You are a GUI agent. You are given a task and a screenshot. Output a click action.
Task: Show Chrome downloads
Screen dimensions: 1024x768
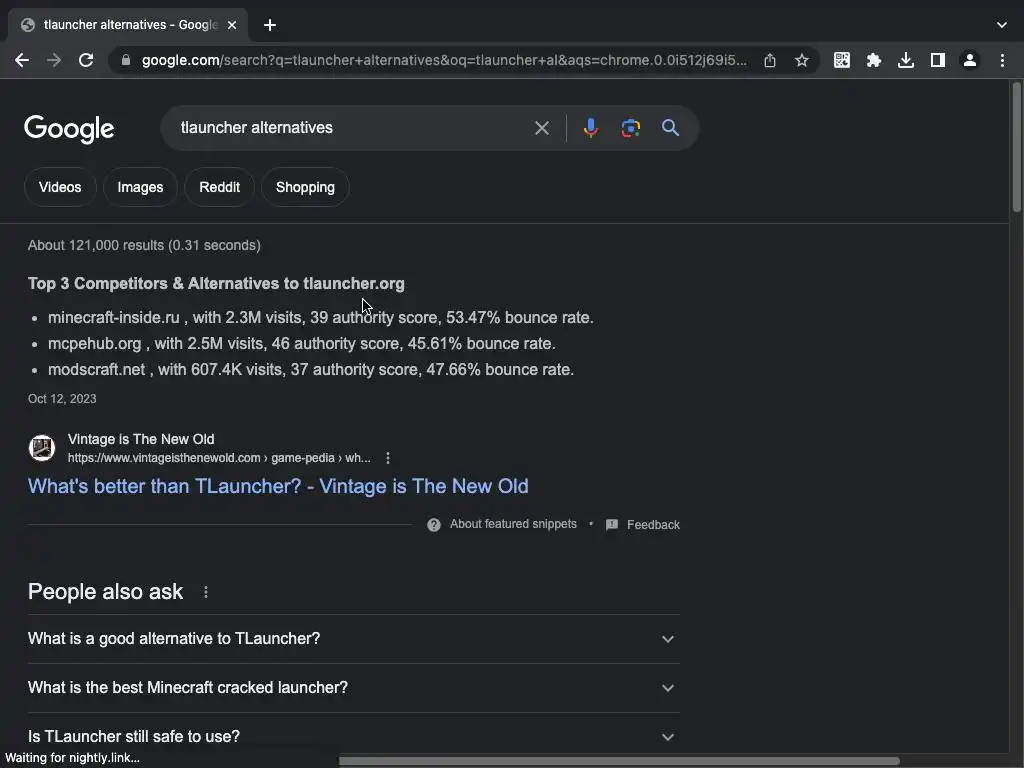pyautogui.click(x=906, y=60)
